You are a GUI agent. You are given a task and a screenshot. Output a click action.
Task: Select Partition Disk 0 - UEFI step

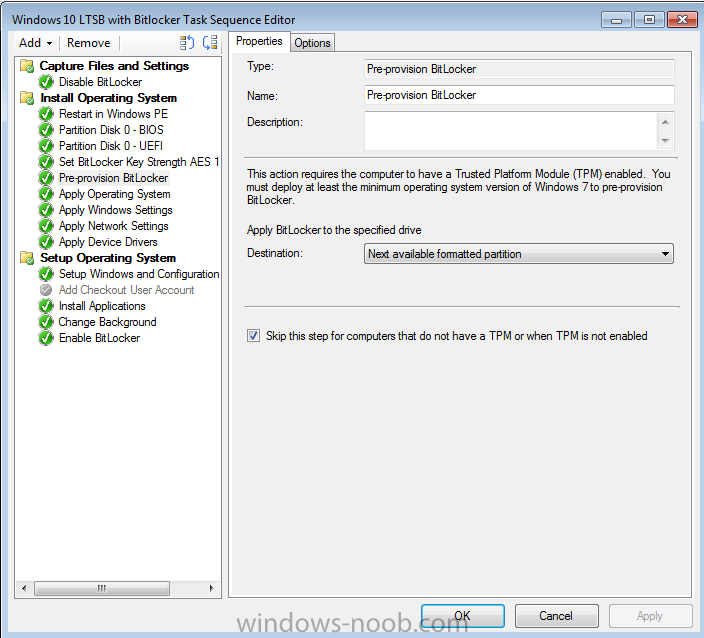[111, 146]
